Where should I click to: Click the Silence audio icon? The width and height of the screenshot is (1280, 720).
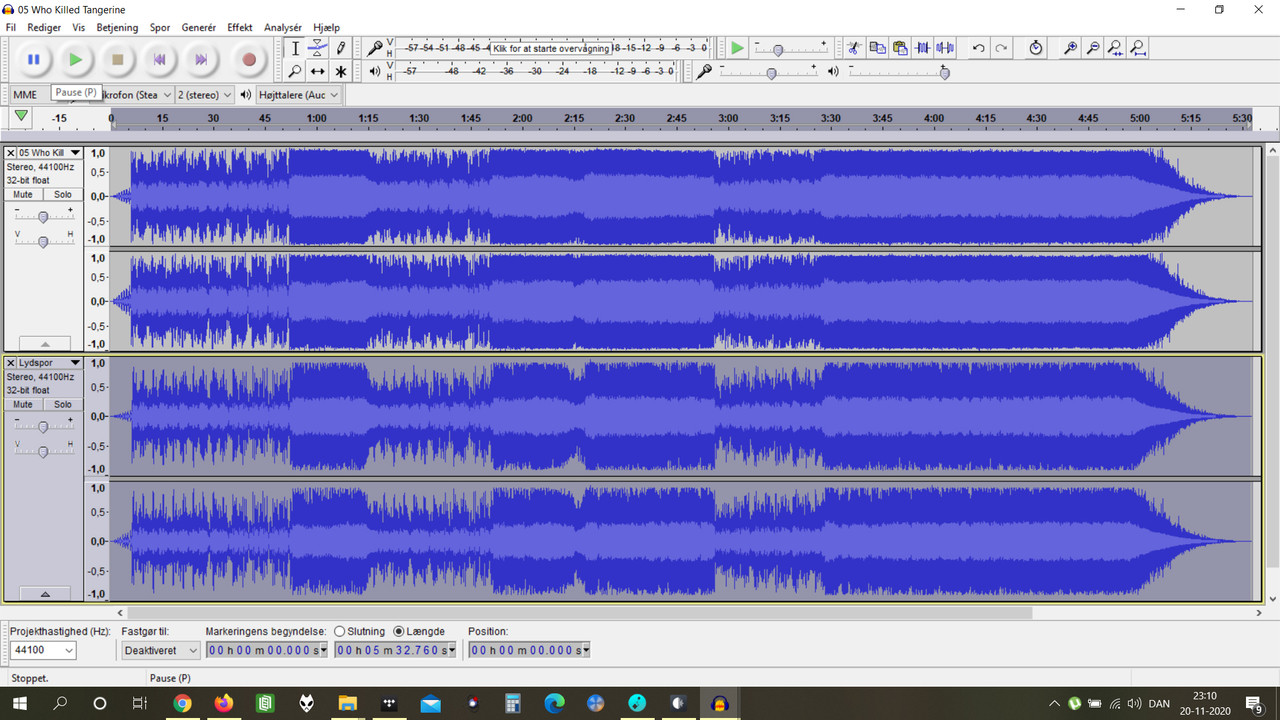pyautogui.click(x=945, y=48)
